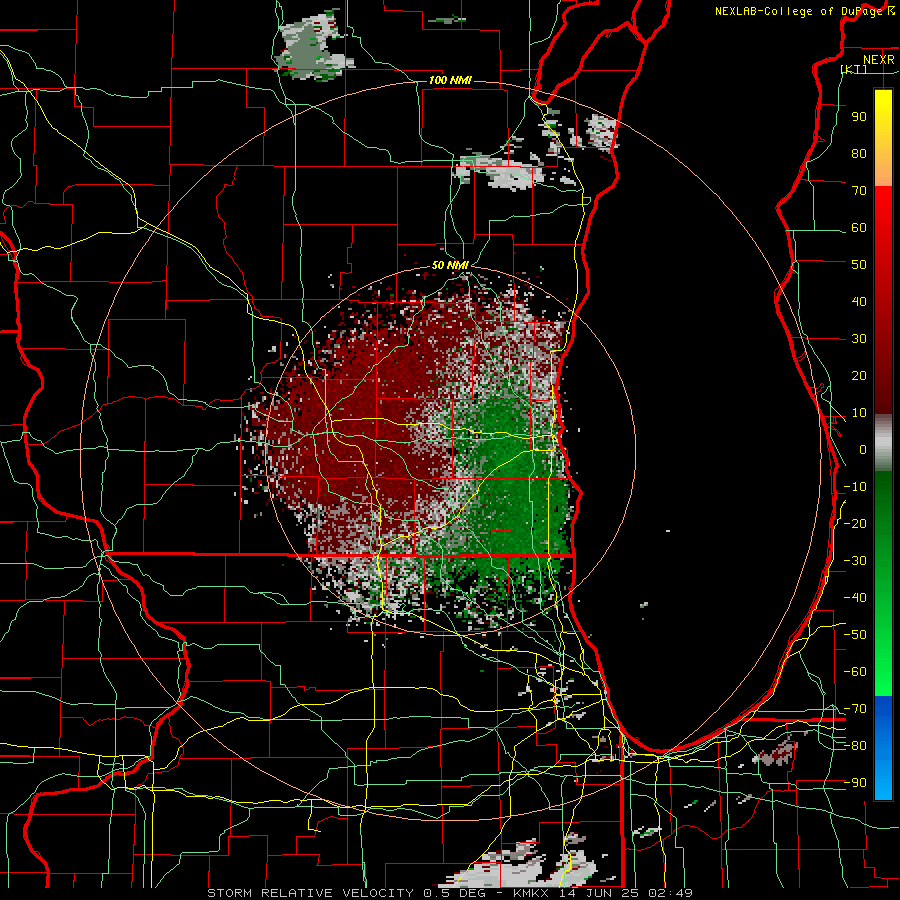This screenshot has height=900, width=900.
Task: Select the positive 90 value on the scale
Action: point(859,117)
